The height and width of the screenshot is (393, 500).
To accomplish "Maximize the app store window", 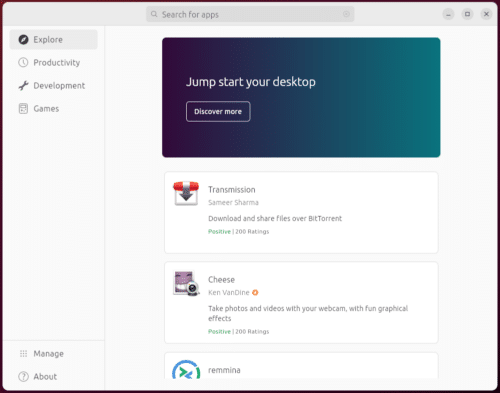I will pyautogui.click(x=467, y=14).
